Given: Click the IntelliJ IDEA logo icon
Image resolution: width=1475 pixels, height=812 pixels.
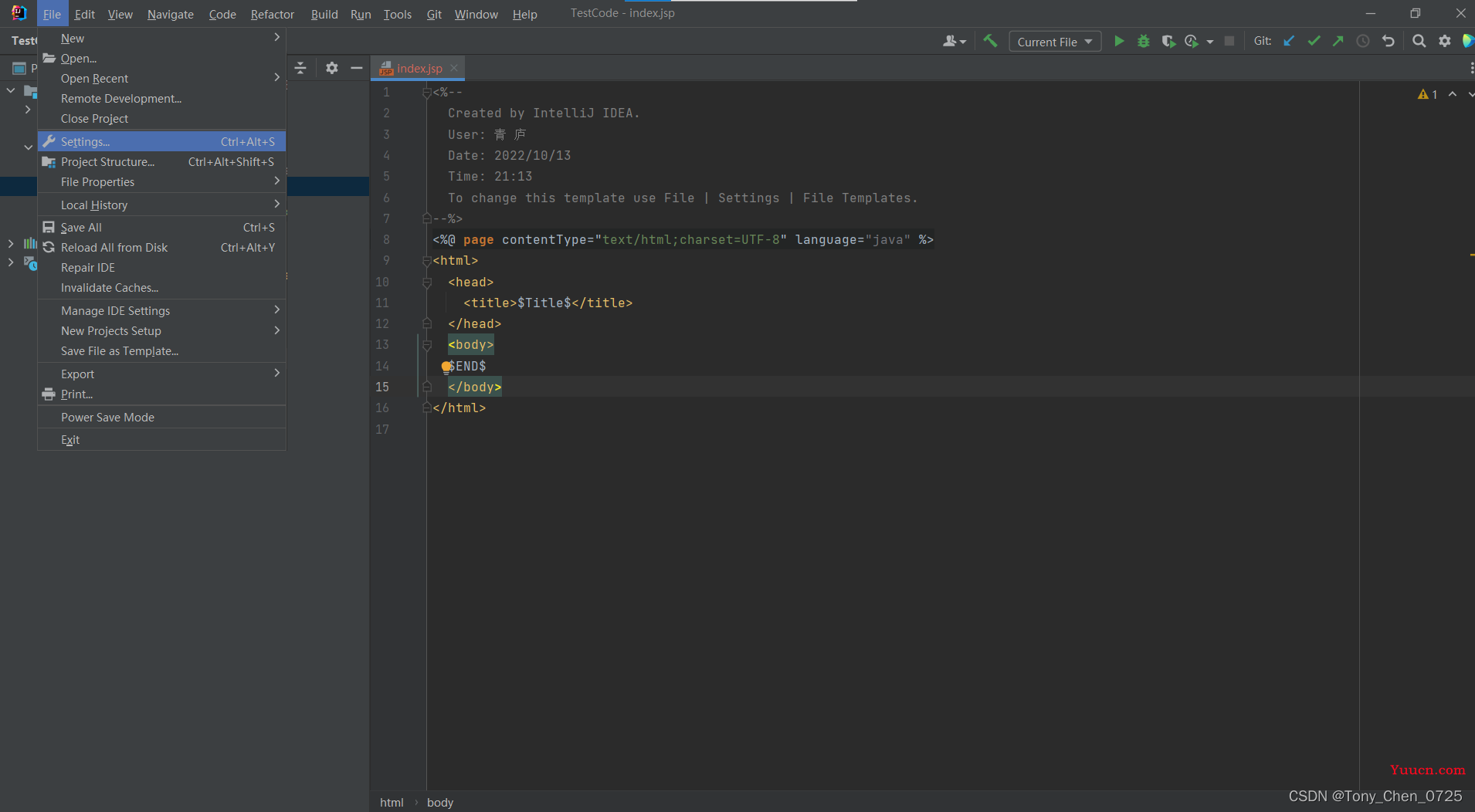Looking at the screenshot, I should (19, 13).
